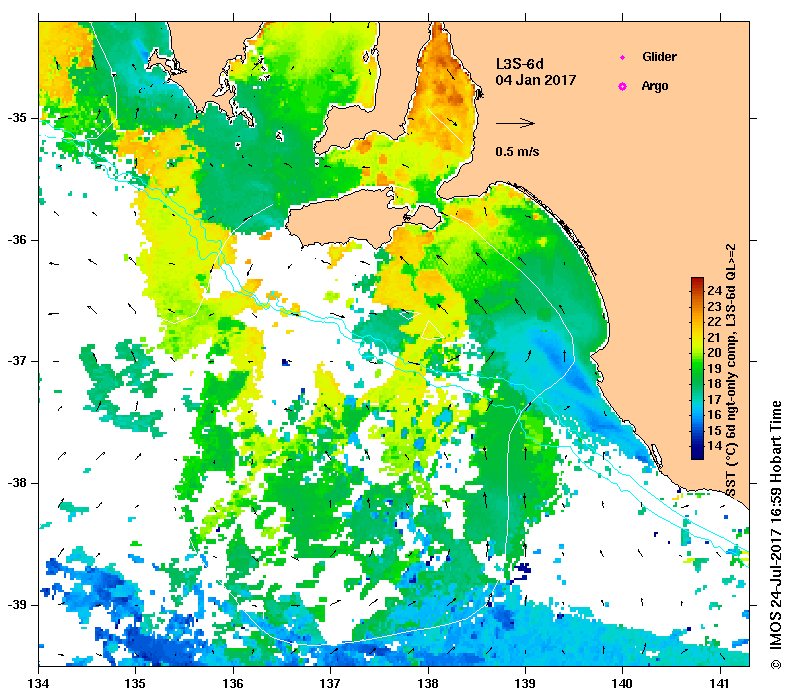Click the magenta Glider legend marker

623,57
